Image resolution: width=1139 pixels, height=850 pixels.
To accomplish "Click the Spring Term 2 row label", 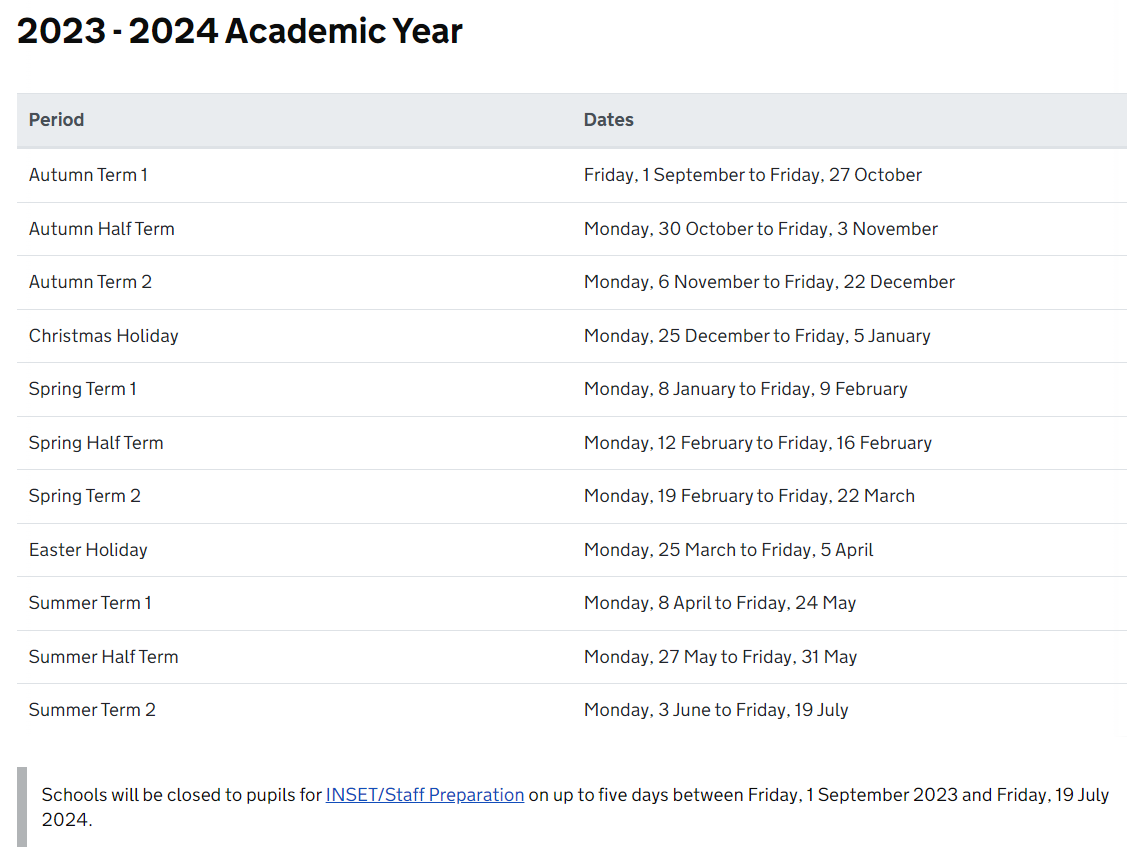I will pos(85,496).
